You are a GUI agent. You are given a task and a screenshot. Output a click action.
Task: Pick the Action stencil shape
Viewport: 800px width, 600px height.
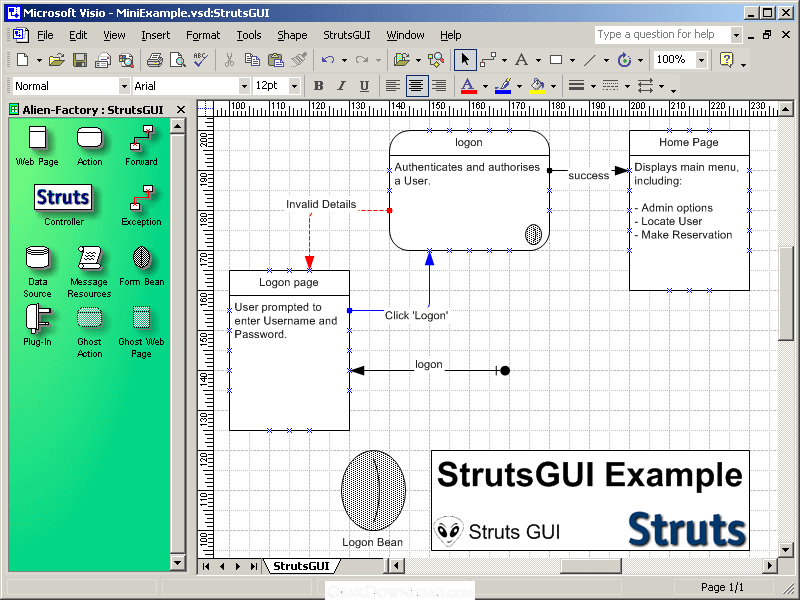point(89,146)
